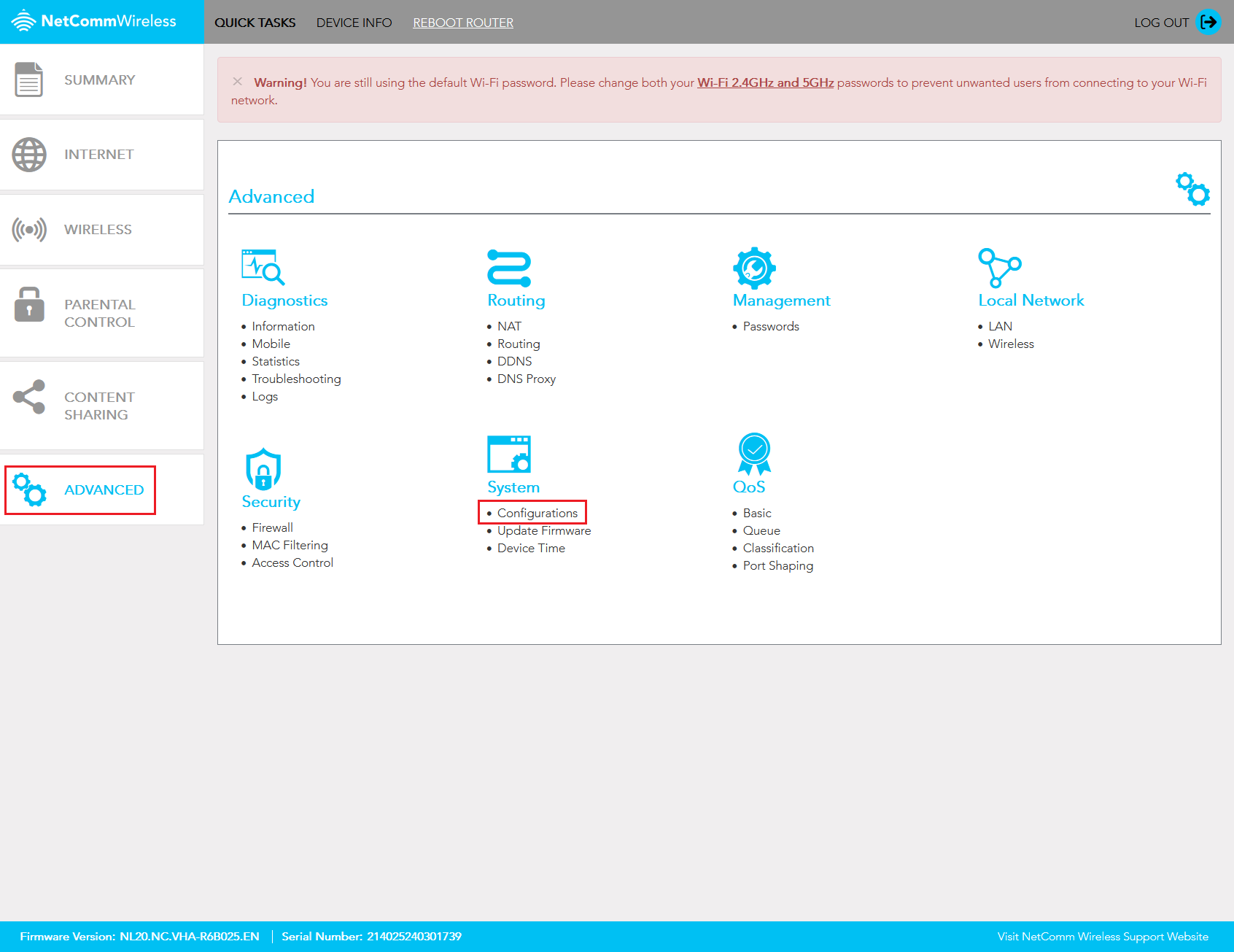Visit NetComm Wireless Support Website
1234x952 pixels.
tap(1103, 936)
